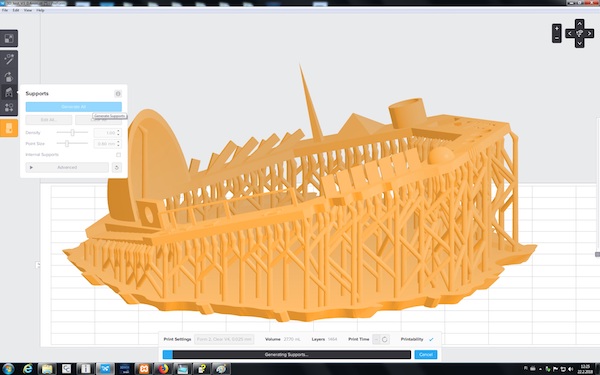Open the Print Settings selector field
The height and width of the screenshot is (375, 600).
[x=224, y=339]
